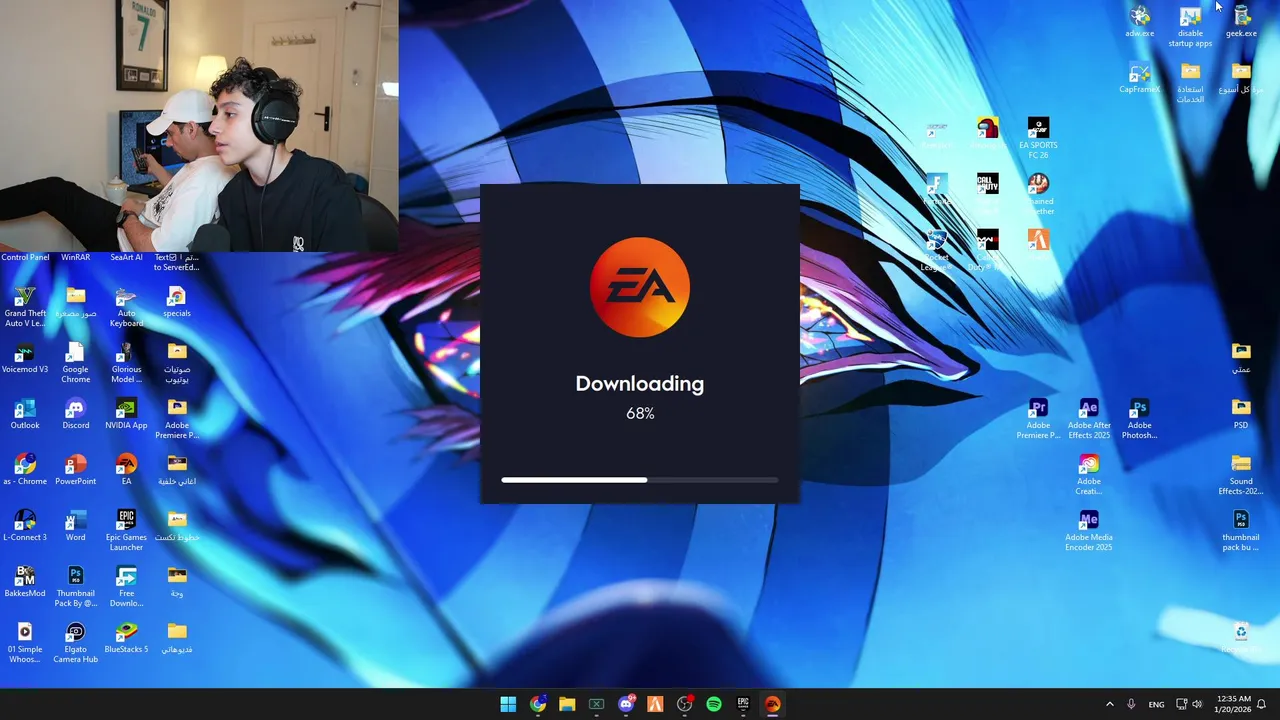
Task: Launch Word desktop shortcut
Action: pos(76,526)
